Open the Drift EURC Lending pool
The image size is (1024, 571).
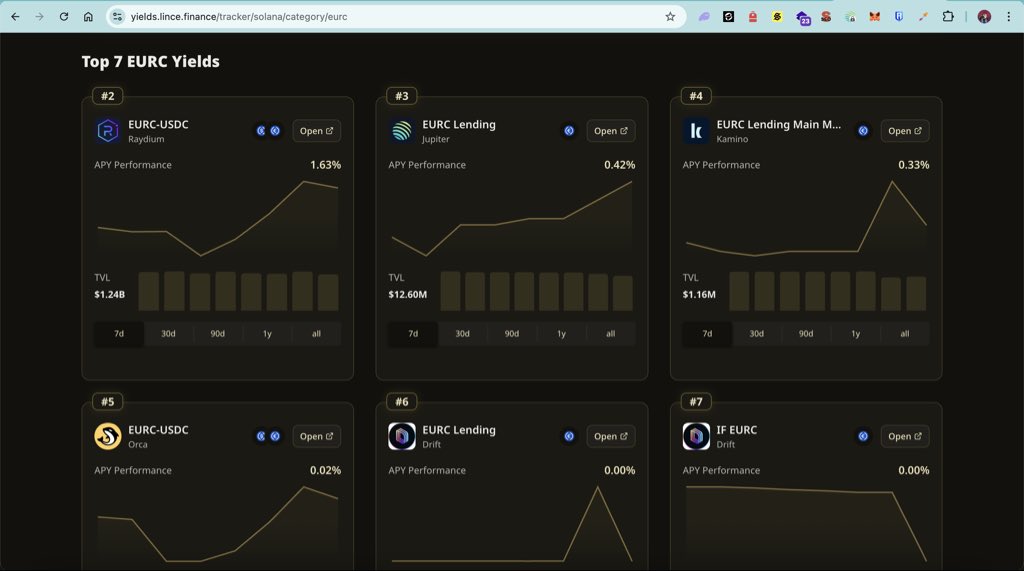(x=611, y=436)
